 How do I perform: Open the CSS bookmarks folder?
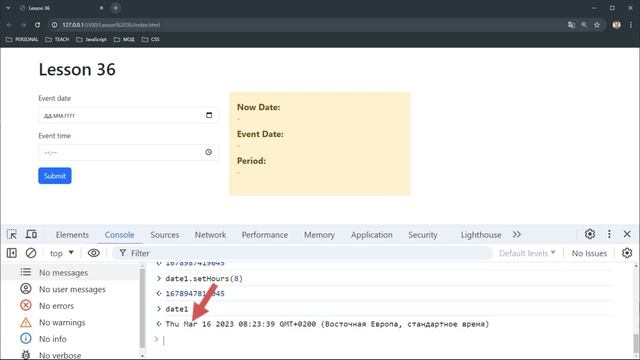[x=151, y=40]
